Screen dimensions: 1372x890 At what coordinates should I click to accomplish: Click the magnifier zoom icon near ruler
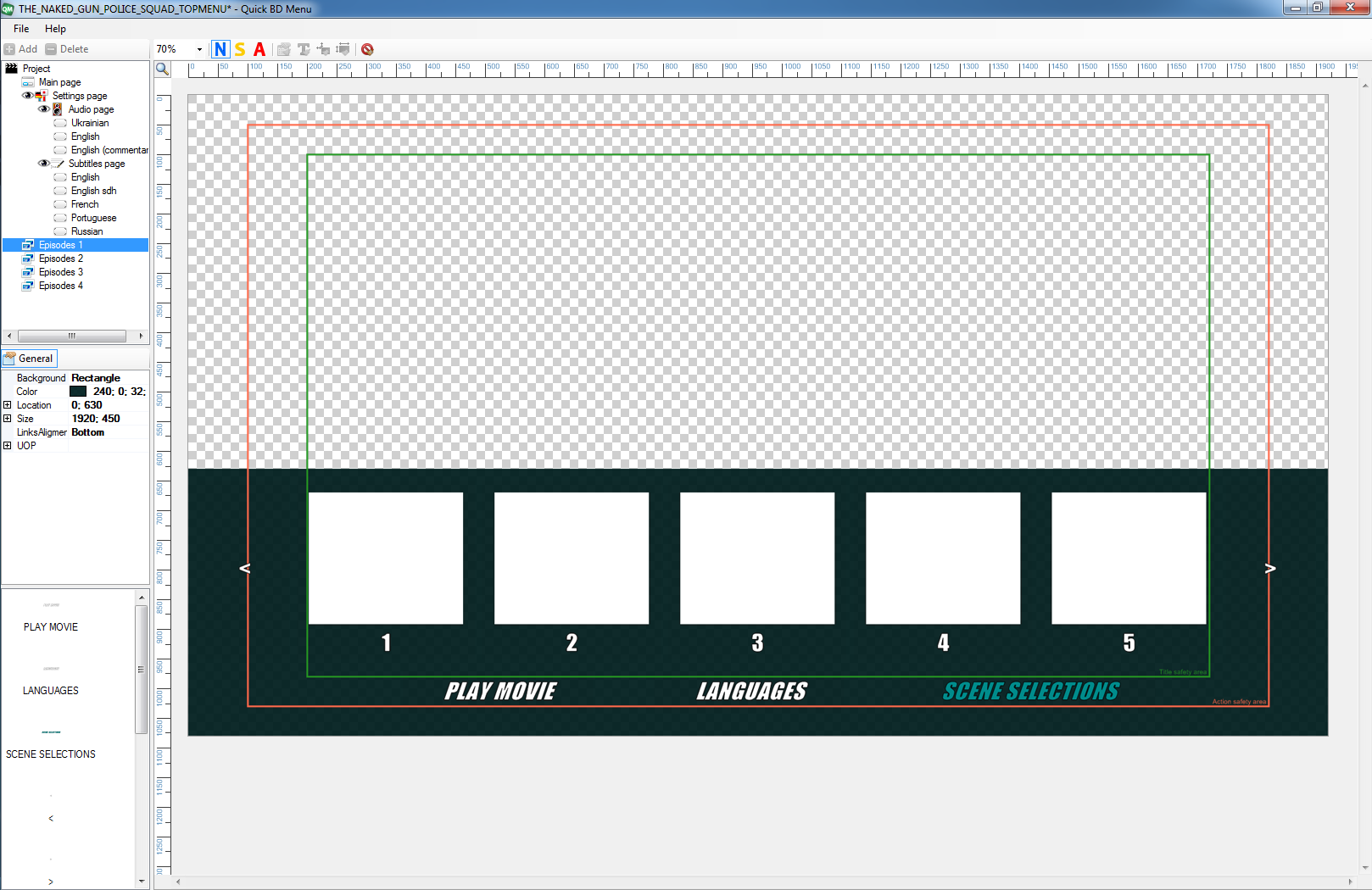(163, 69)
